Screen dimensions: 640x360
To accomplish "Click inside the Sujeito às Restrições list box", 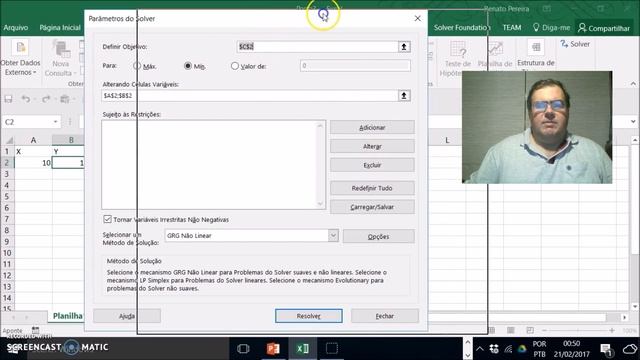I will point(208,165).
